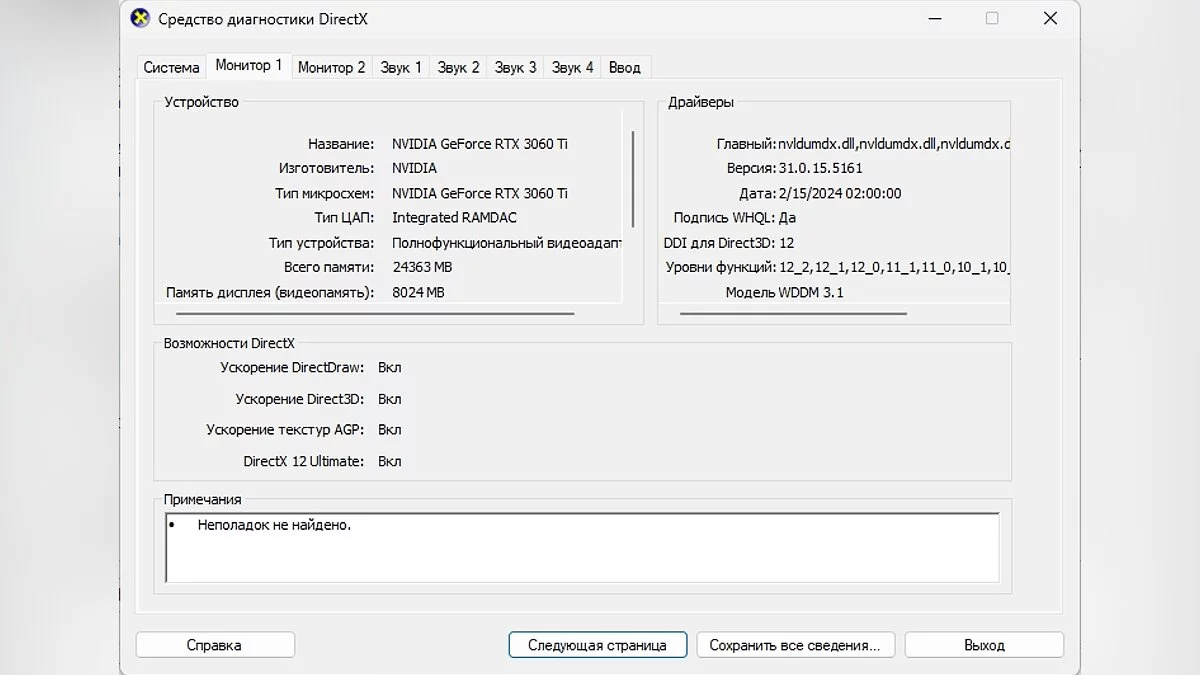Image resolution: width=1200 pixels, height=675 pixels.
Task: Click the driver version value 31.0.15.5161
Action: point(820,168)
